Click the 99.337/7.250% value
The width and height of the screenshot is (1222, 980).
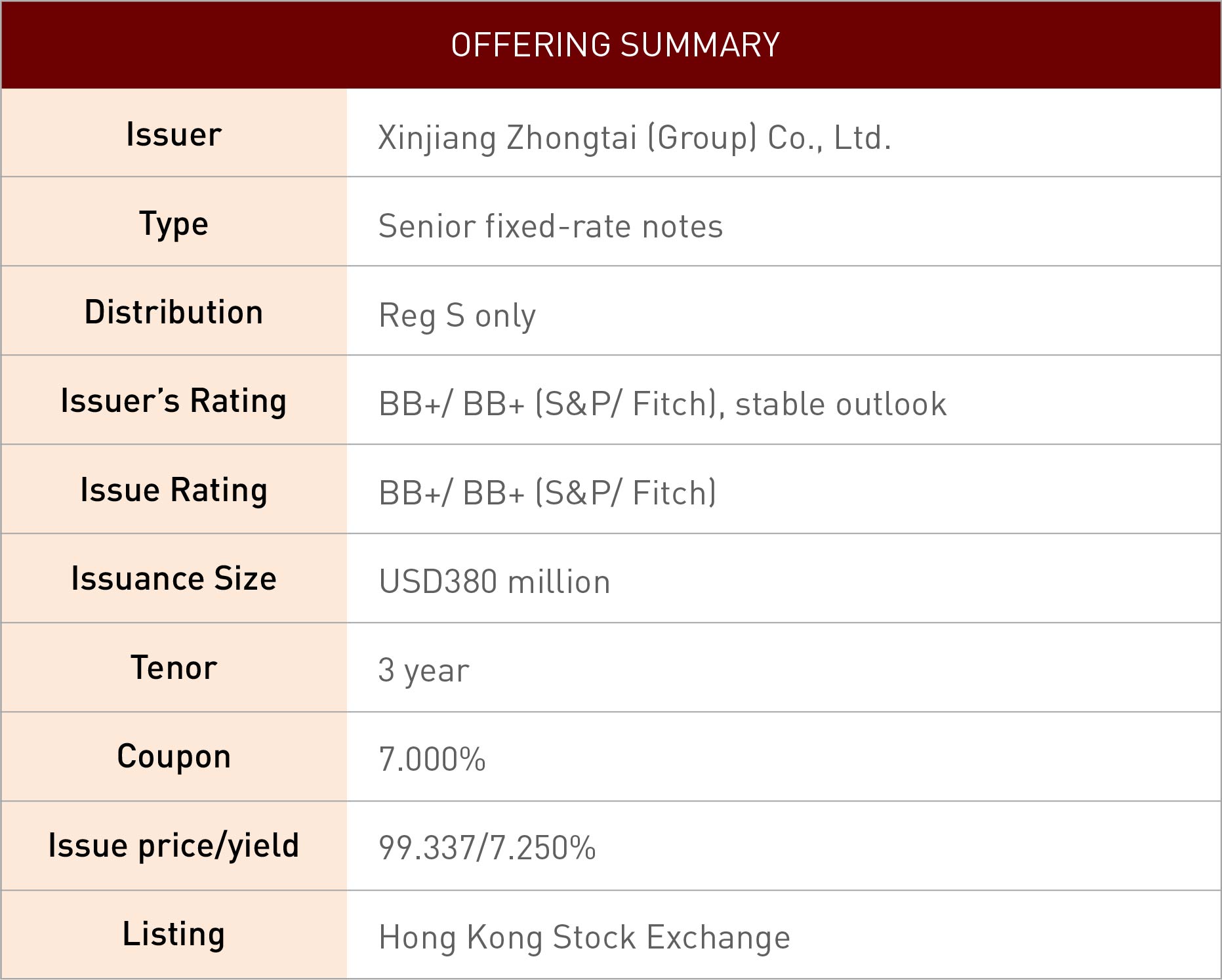[x=487, y=848]
